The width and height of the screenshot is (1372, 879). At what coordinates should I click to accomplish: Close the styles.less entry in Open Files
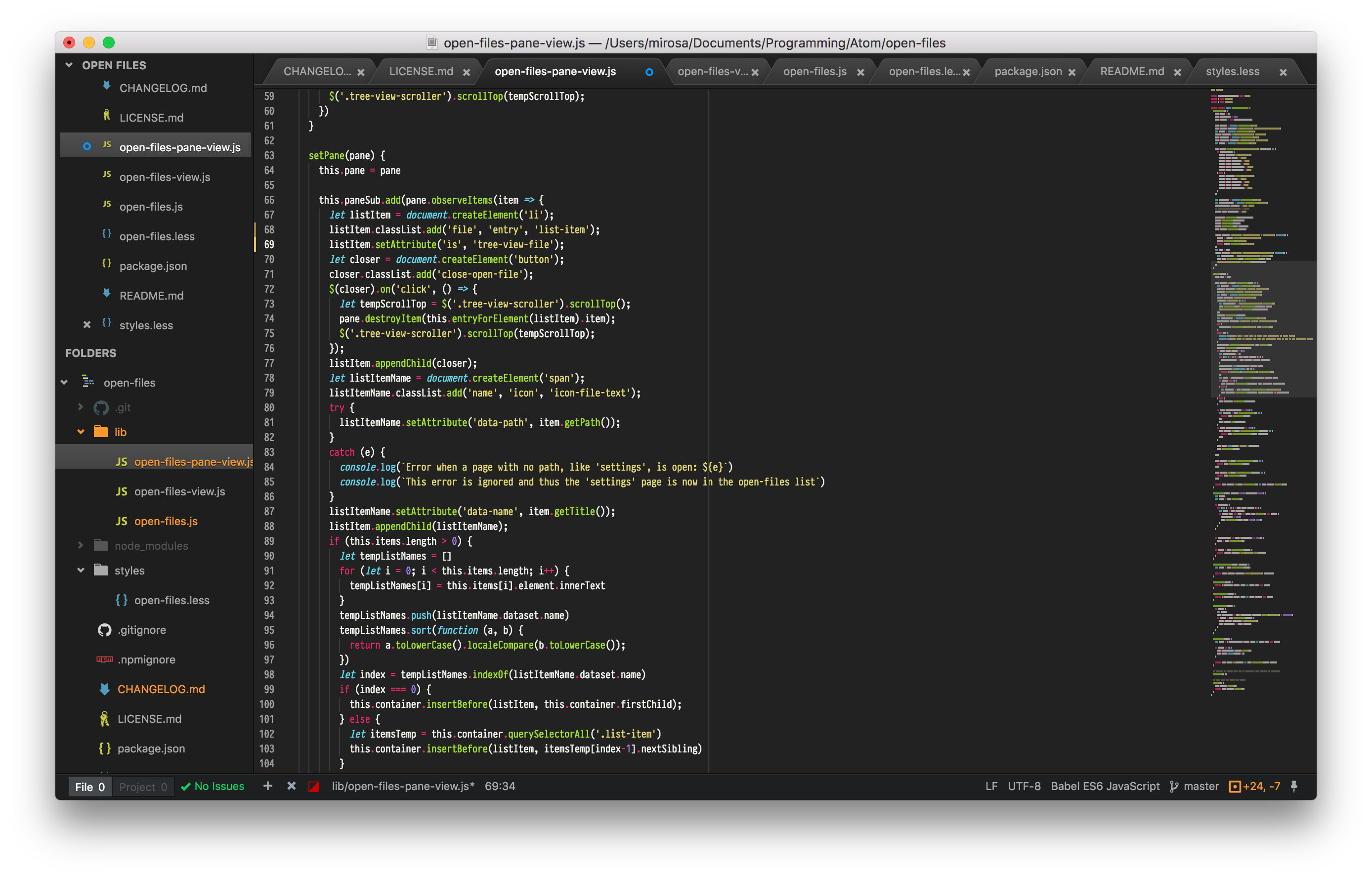click(x=86, y=325)
